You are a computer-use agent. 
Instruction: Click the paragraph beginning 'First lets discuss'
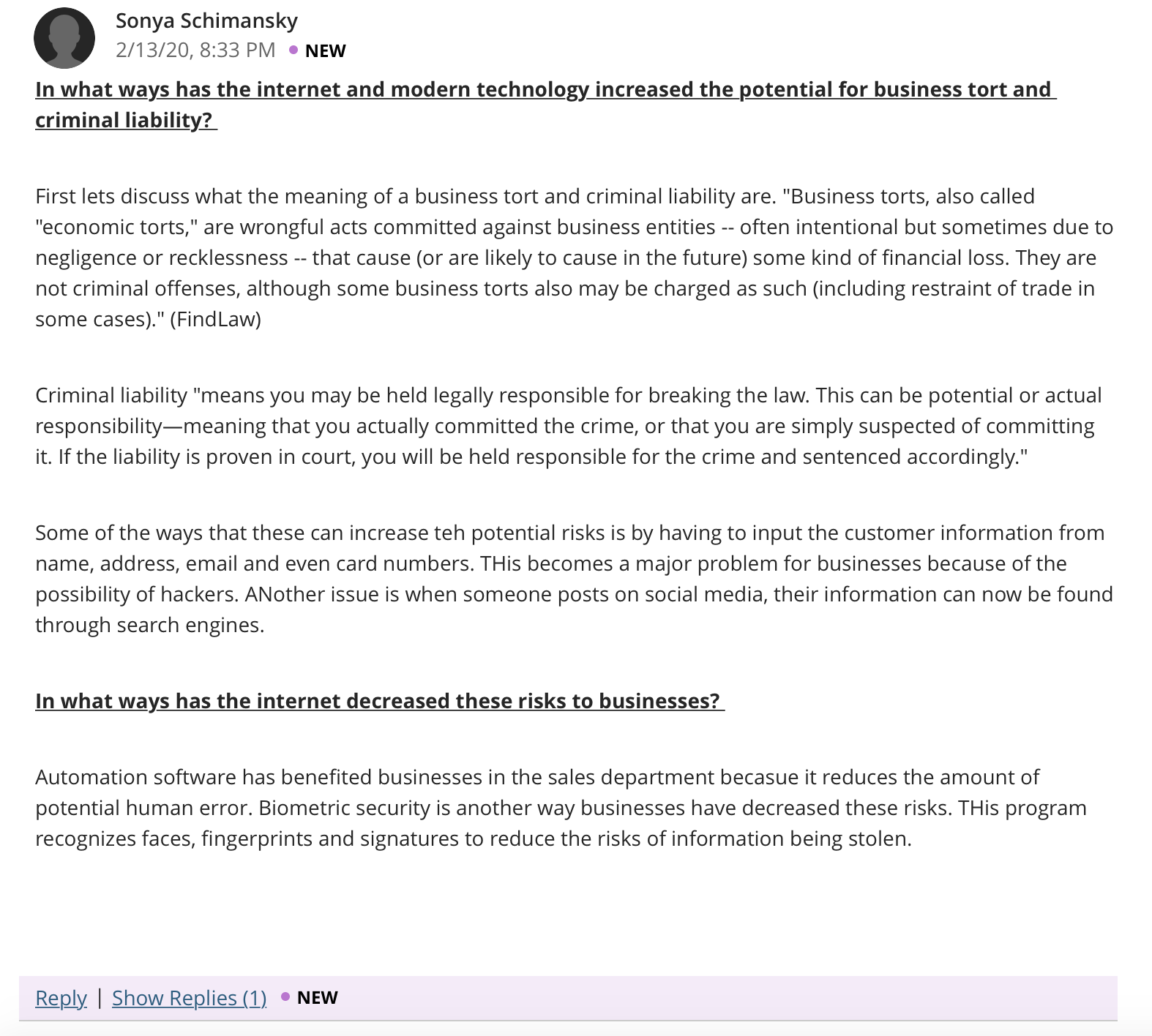click(x=575, y=258)
